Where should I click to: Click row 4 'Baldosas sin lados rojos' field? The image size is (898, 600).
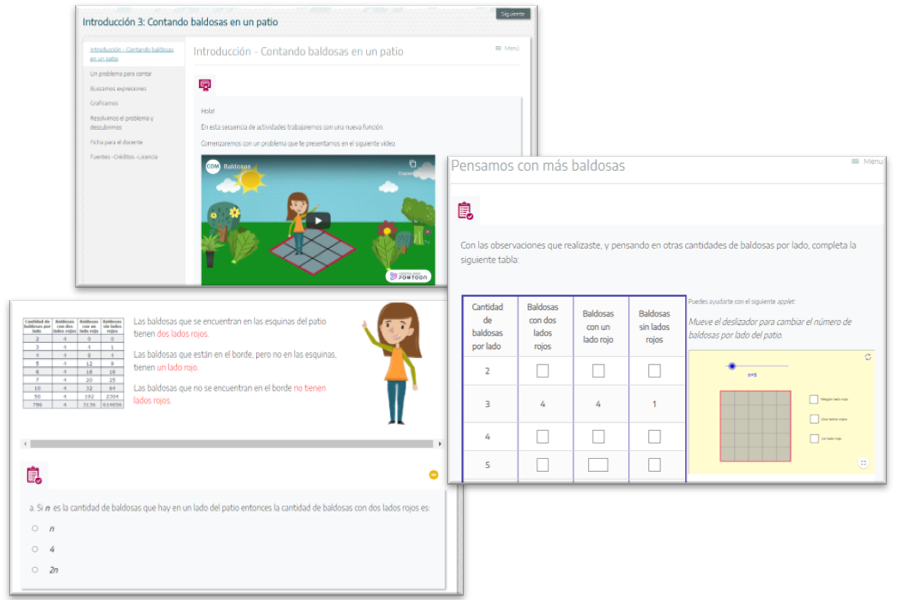point(654,437)
